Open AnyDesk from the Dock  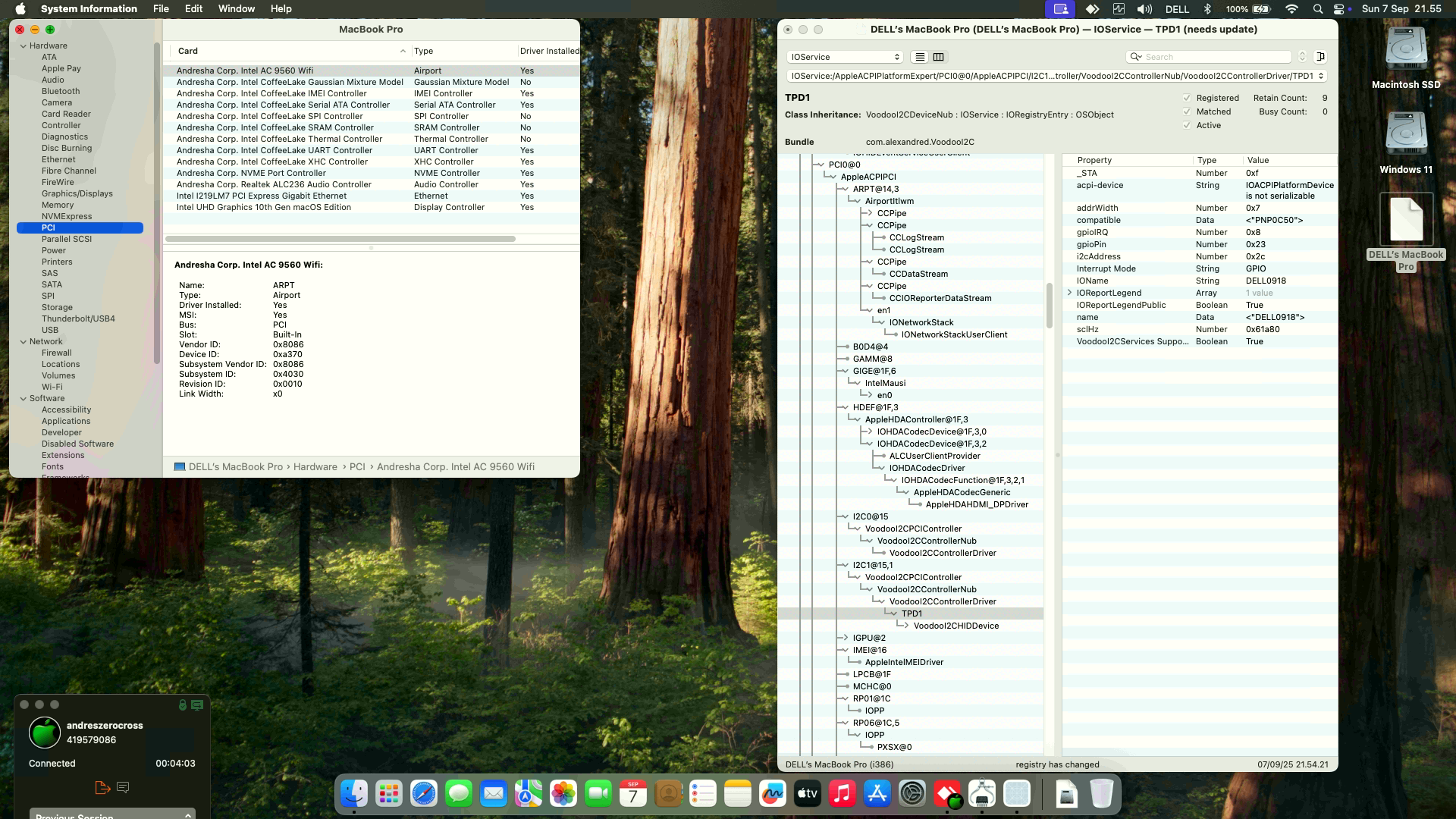(947, 794)
